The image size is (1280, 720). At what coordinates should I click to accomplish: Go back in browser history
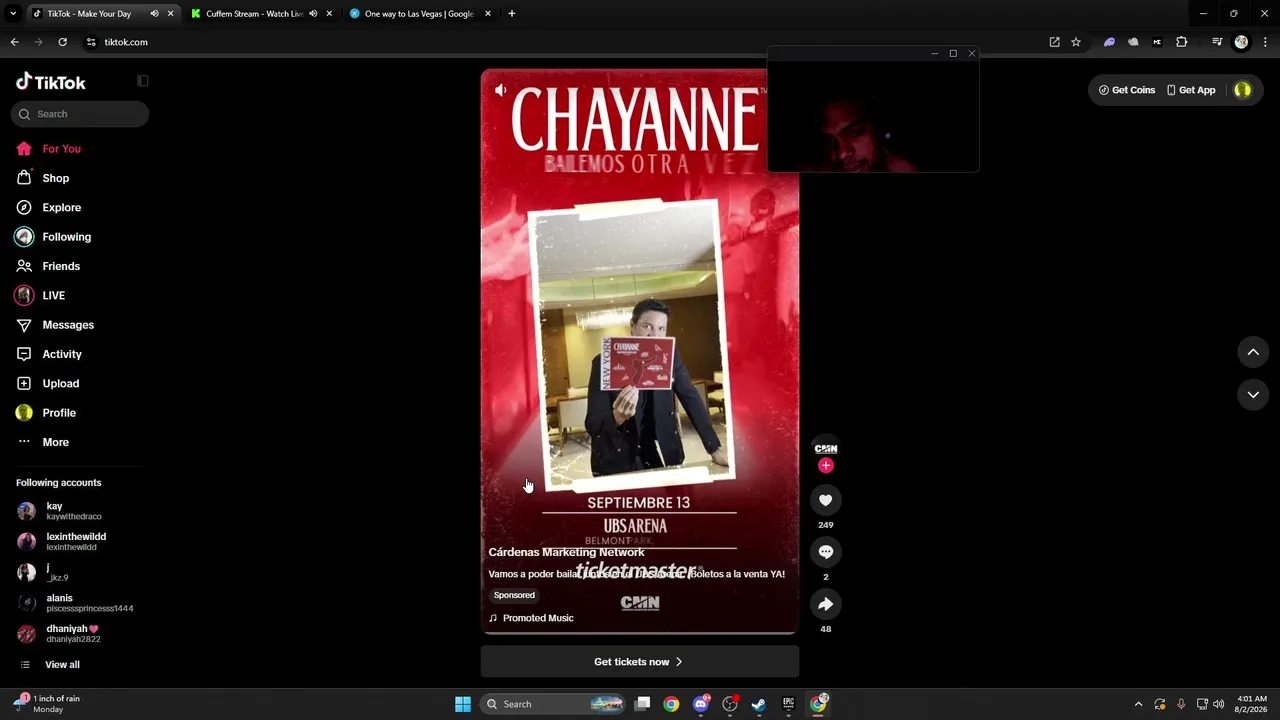[15, 42]
